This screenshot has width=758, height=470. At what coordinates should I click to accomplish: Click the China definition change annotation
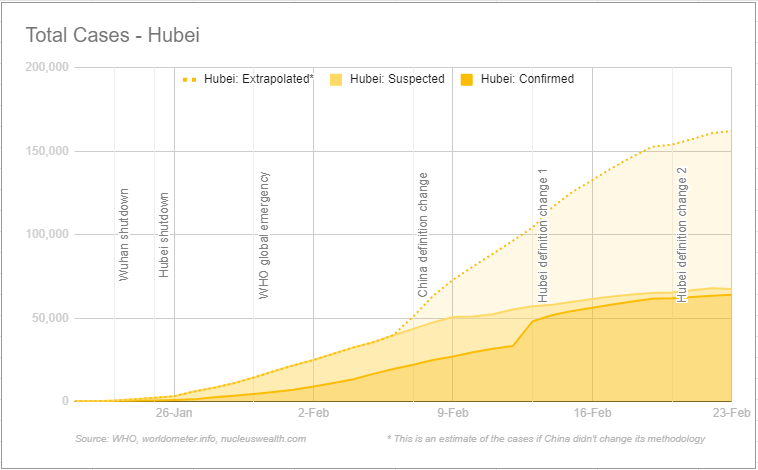[x=423, y=235]
